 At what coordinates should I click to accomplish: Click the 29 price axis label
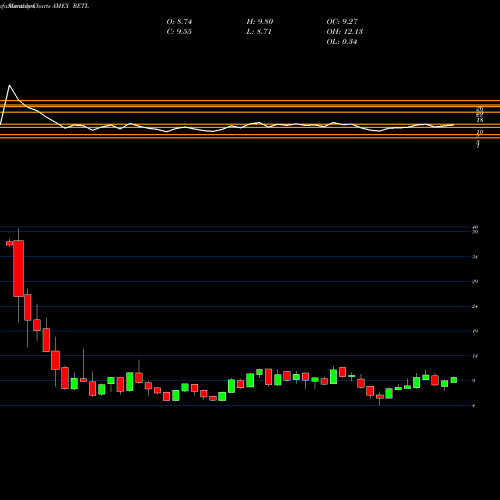click(475, 281)
